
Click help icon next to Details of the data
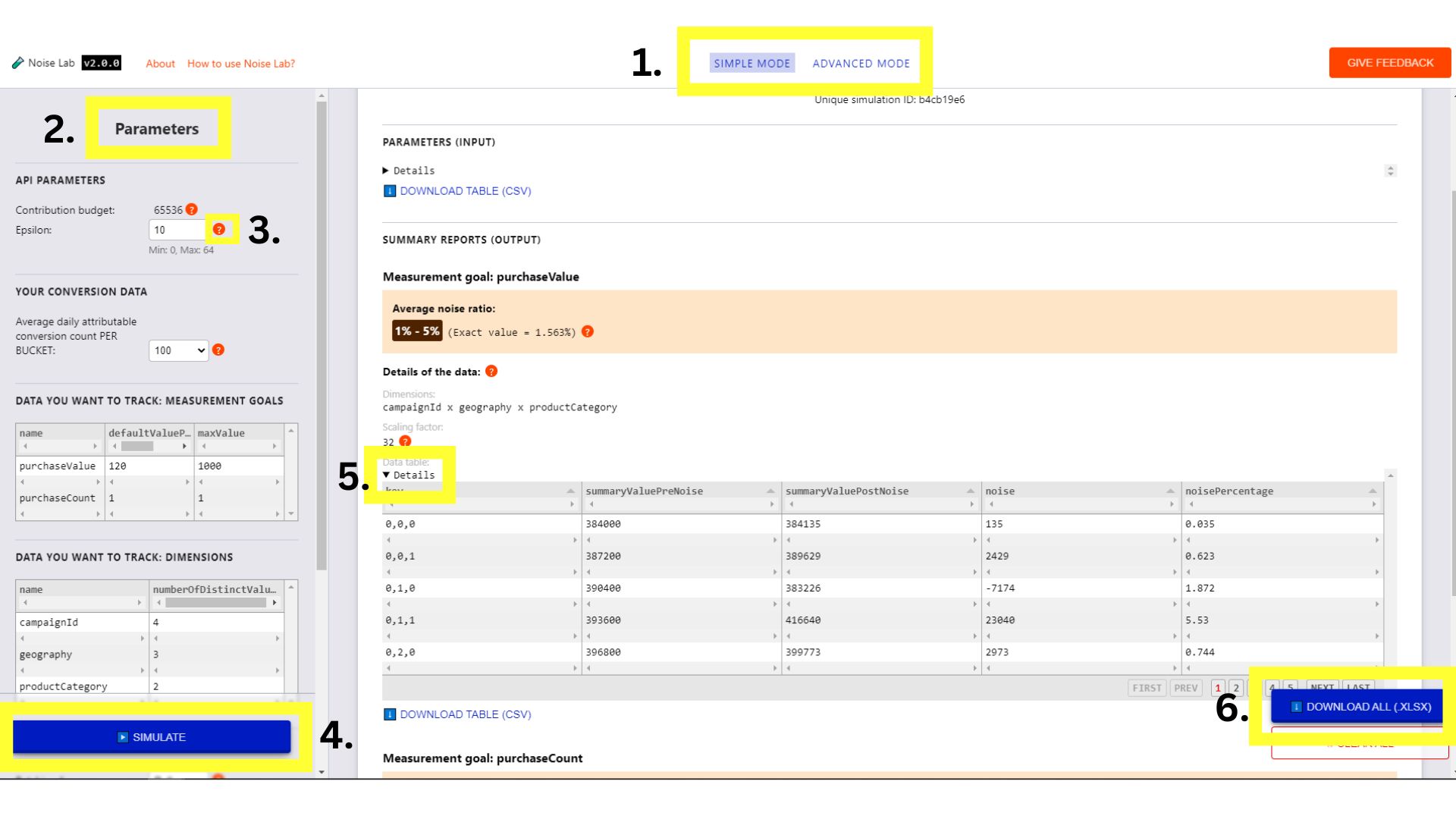click(x=491, y=371)
